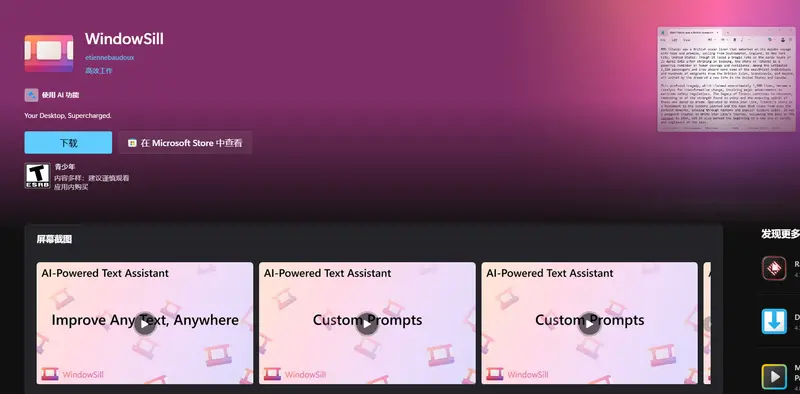The height and width of the screenshot is (394, 800).
Task: Open the red film clip app icon
Action: tap(774, 268)
